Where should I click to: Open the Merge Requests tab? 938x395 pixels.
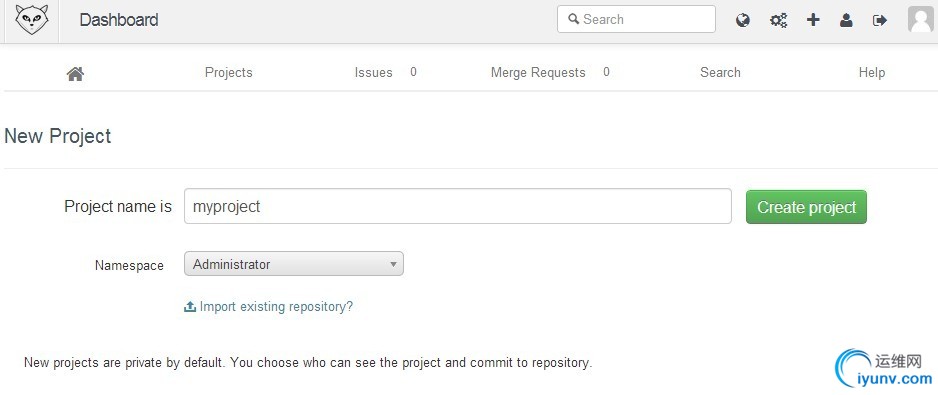click(538, 72)
